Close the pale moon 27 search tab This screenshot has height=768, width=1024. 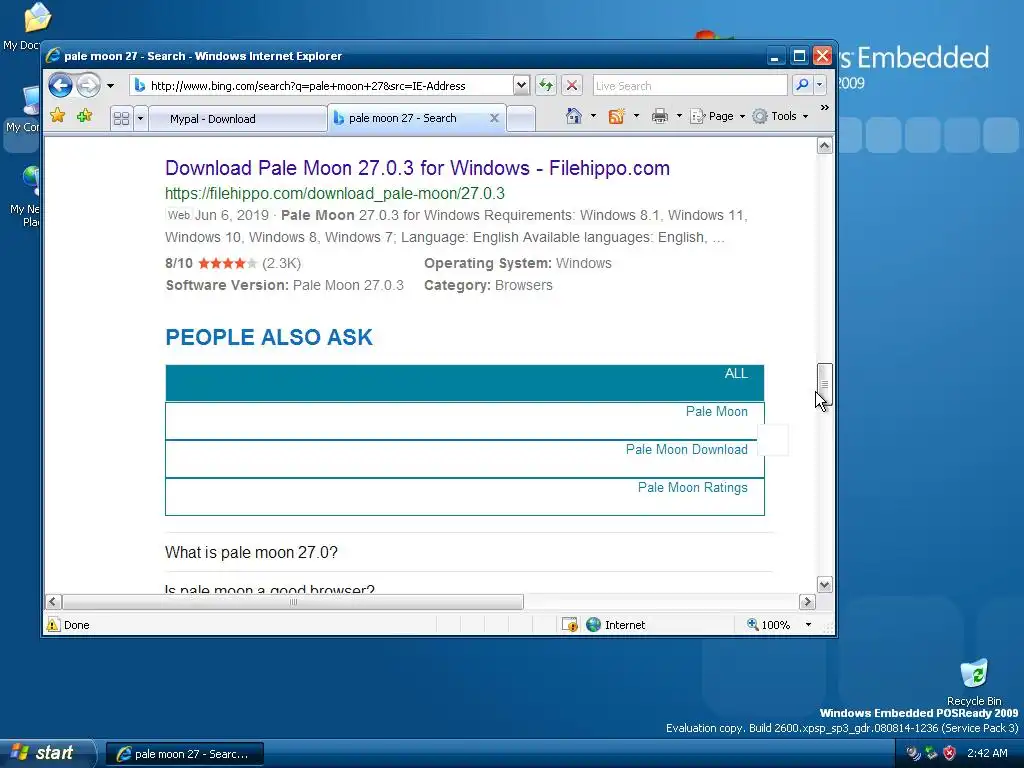pyautogui.click(x=494, y=118)
